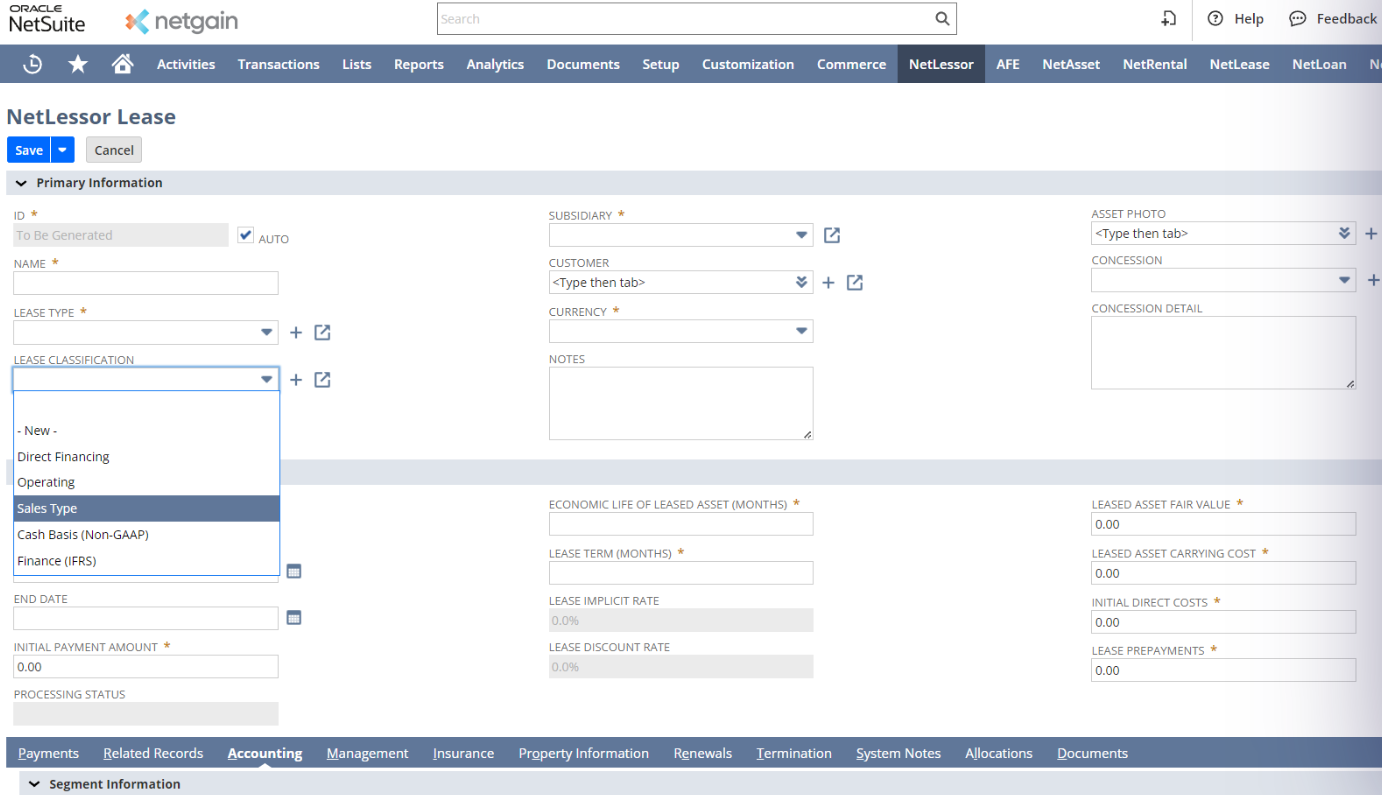
Task: Add new Lease Type with plus icon
Action: pos(296,332)
